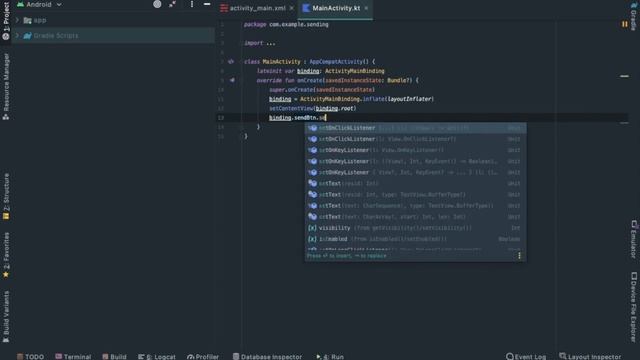Click the collapse all arrows icon

pos(173,4)
